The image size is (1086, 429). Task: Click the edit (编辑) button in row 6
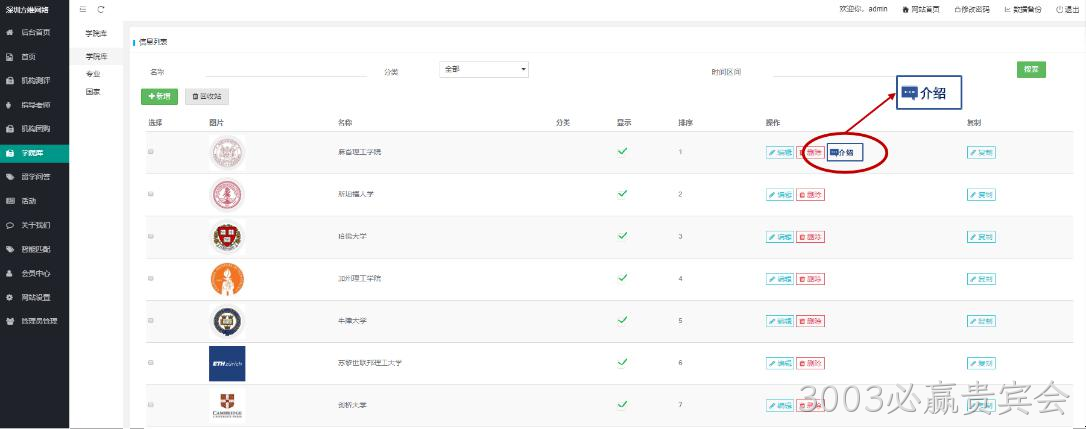click(780, 364)
